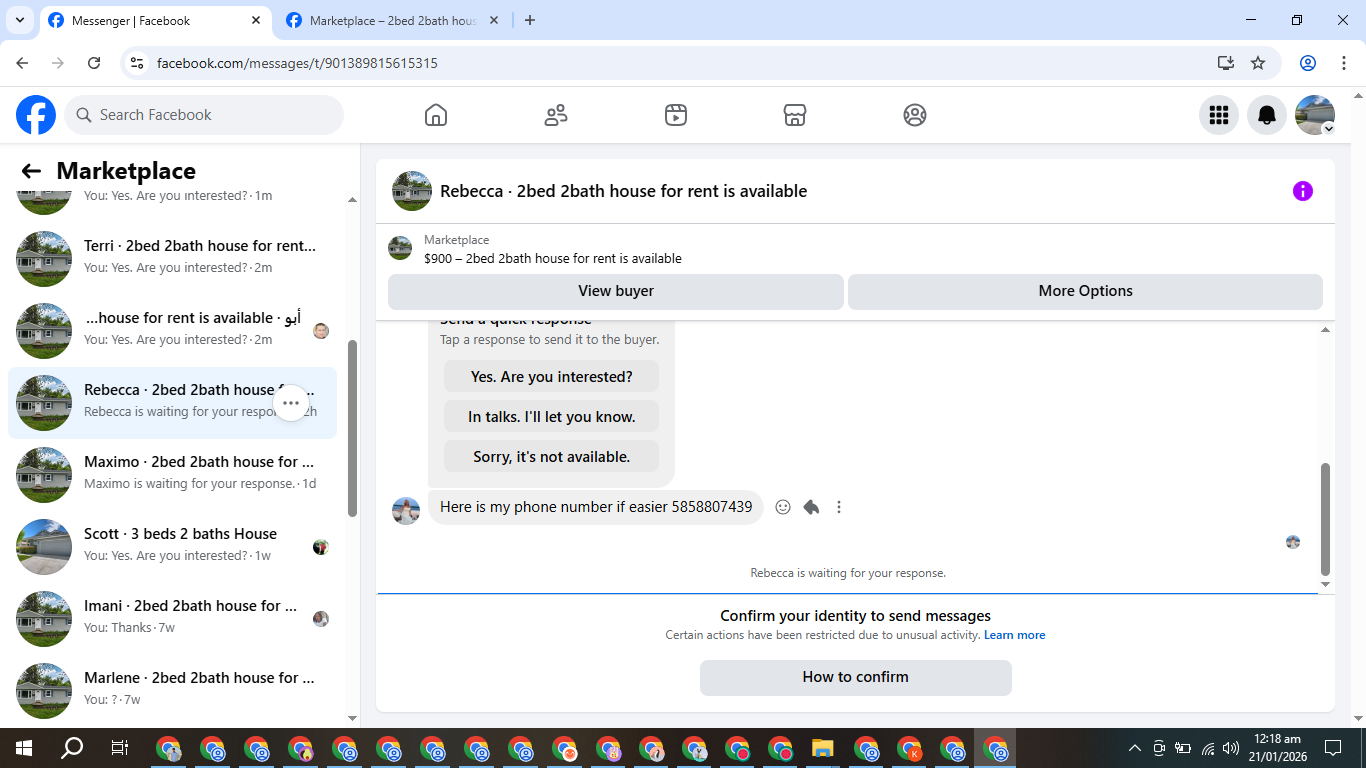Screen dimensions: 1366x768
Task: Click the Facebook logo
Action: pos(36,115)
